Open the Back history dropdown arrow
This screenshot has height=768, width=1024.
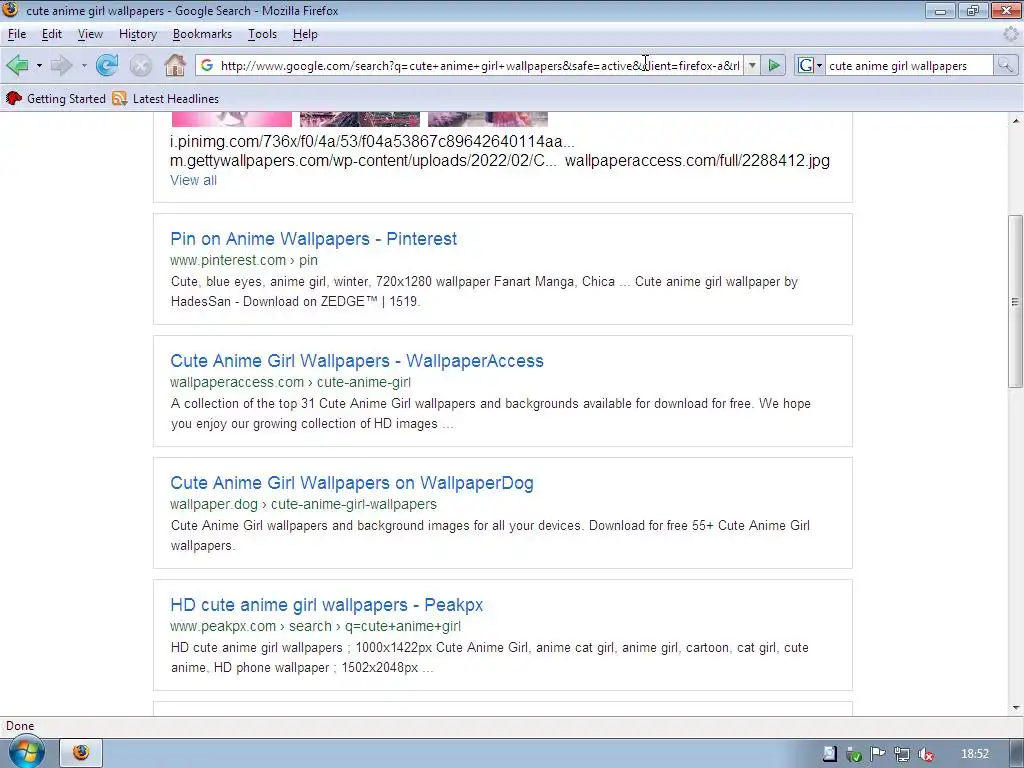tap(39, 65)
